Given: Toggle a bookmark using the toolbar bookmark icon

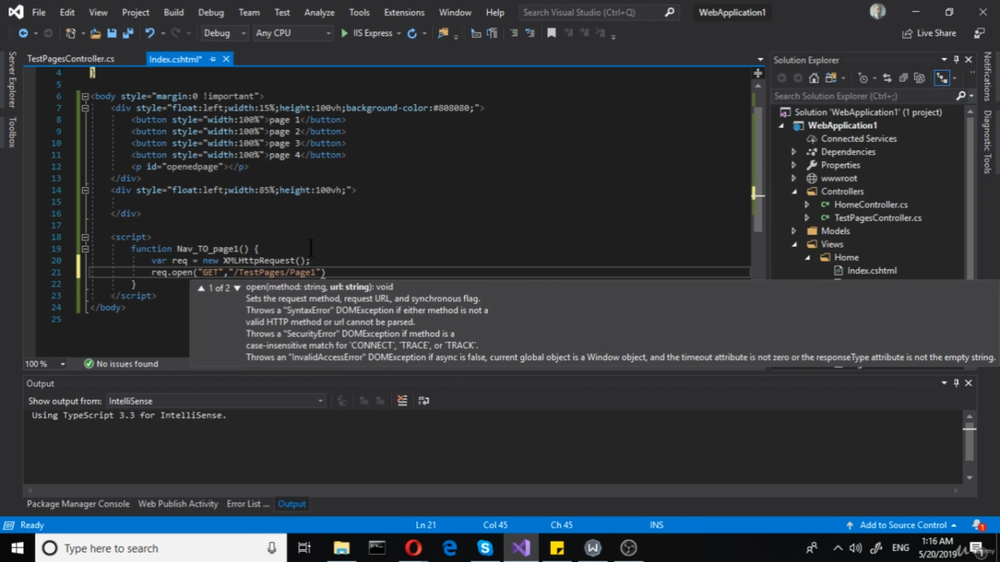Looking at the screenshot, I should [551, 33].
